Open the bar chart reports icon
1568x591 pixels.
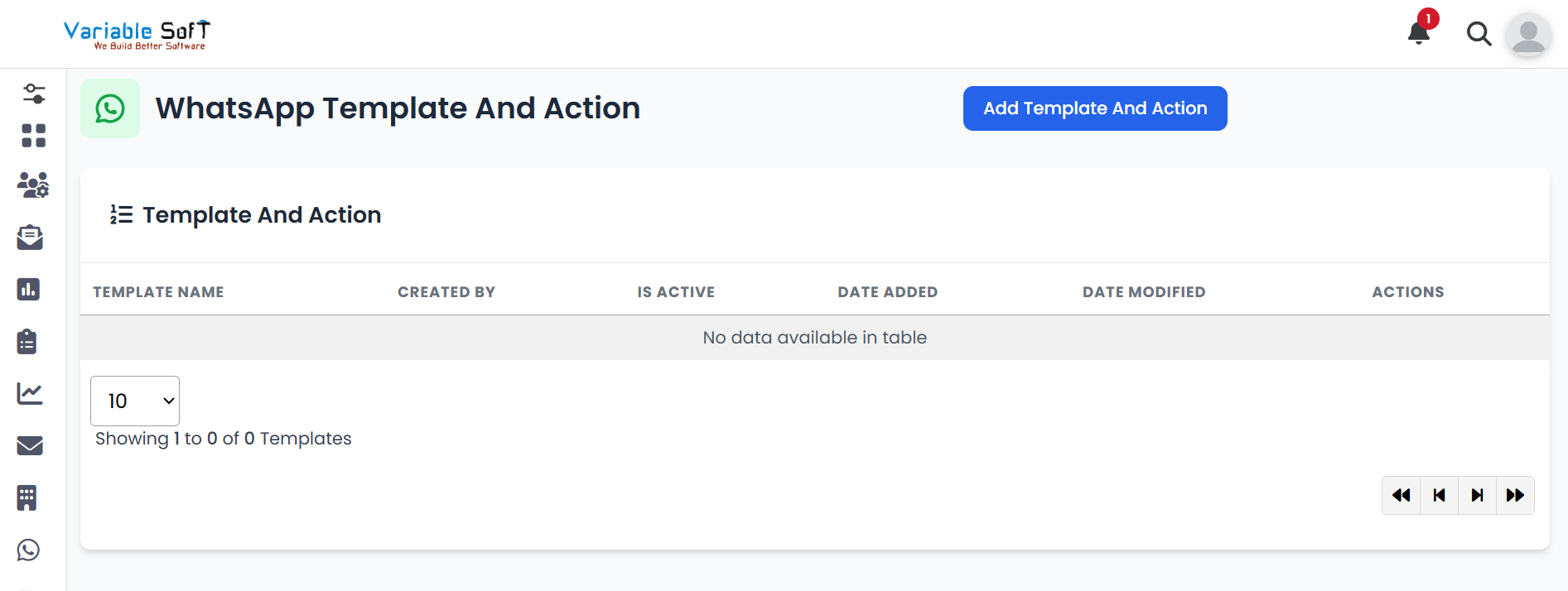click(x=28, y=289)
